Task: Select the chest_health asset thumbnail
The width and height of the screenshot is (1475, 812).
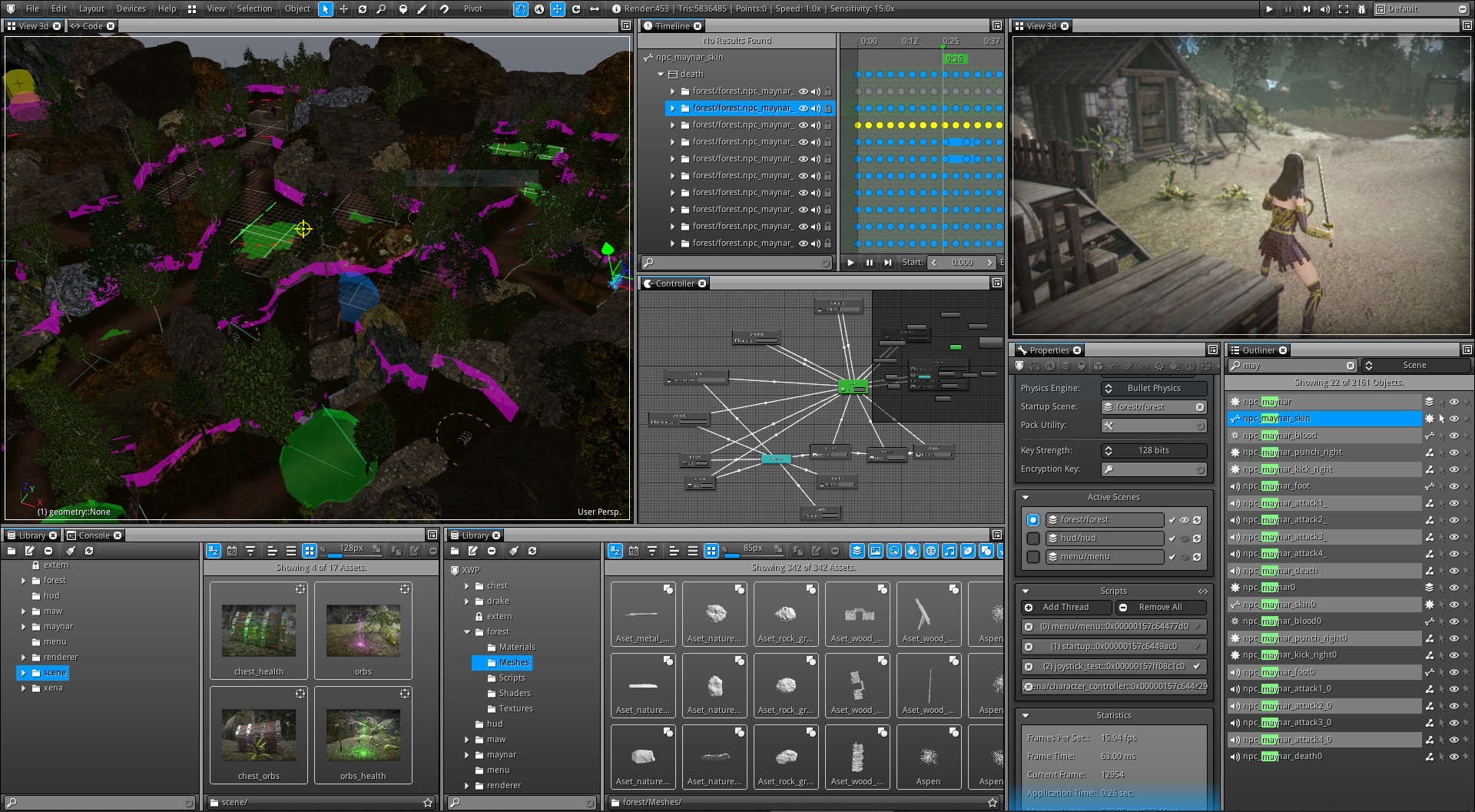Action: (258, 630)
